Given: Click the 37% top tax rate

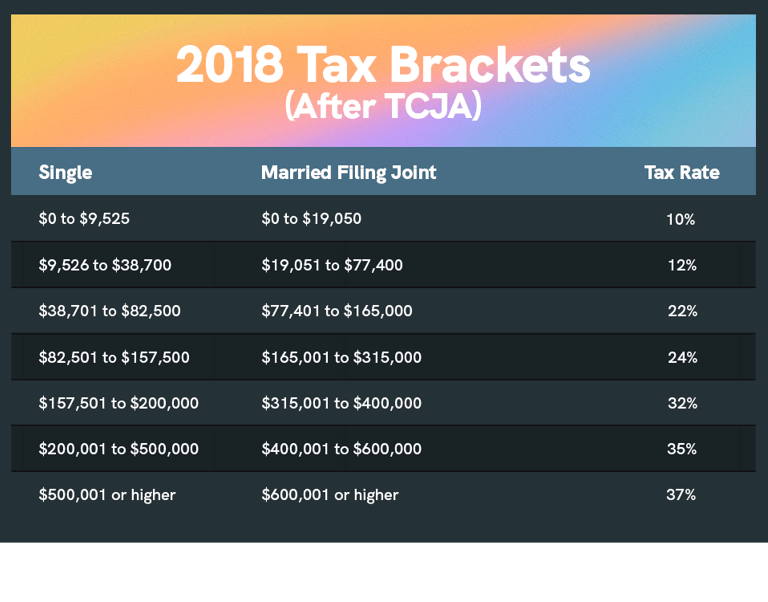Looking at the screenshot, I should [681, 495].
